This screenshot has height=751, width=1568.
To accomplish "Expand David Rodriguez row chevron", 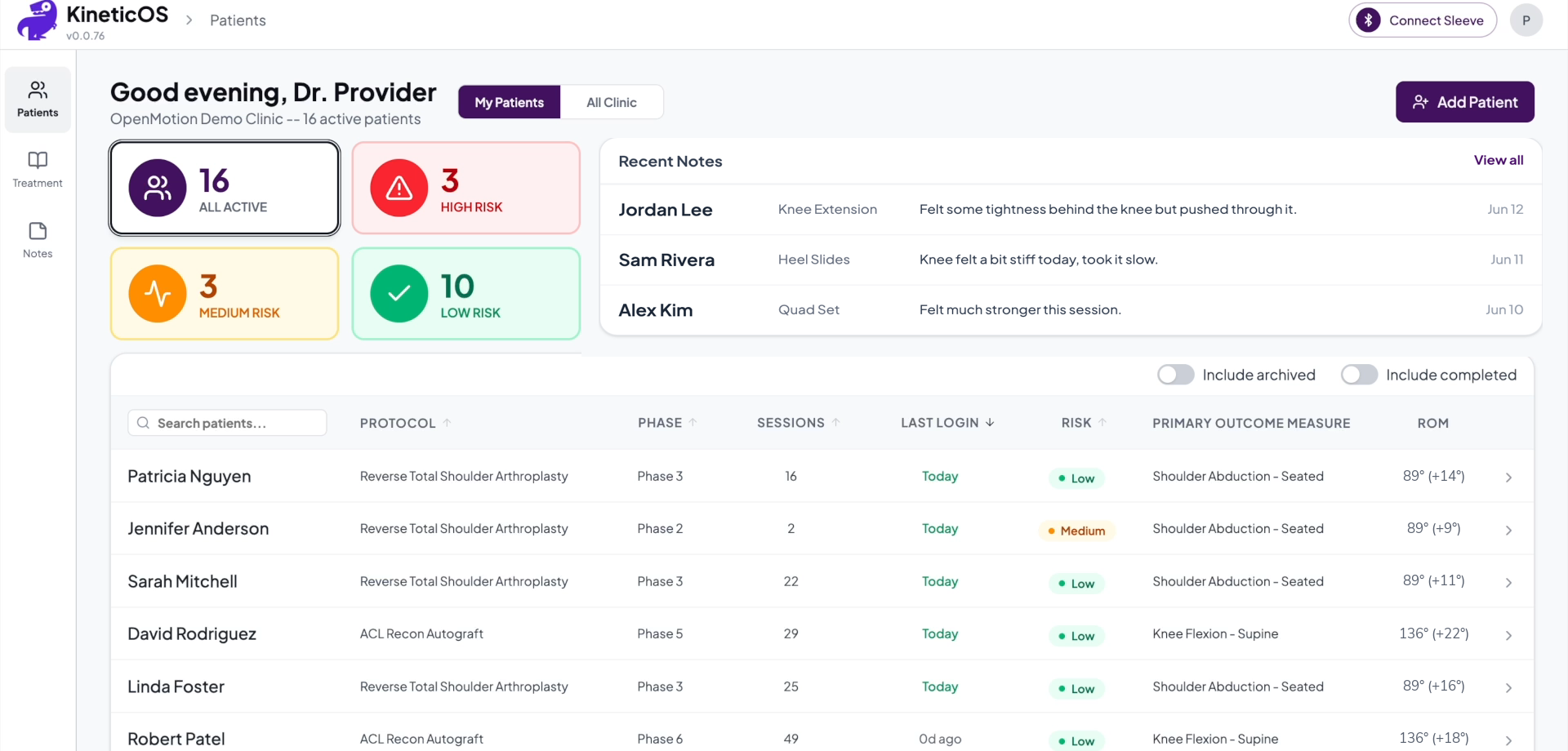I will tap(1508, 636).
